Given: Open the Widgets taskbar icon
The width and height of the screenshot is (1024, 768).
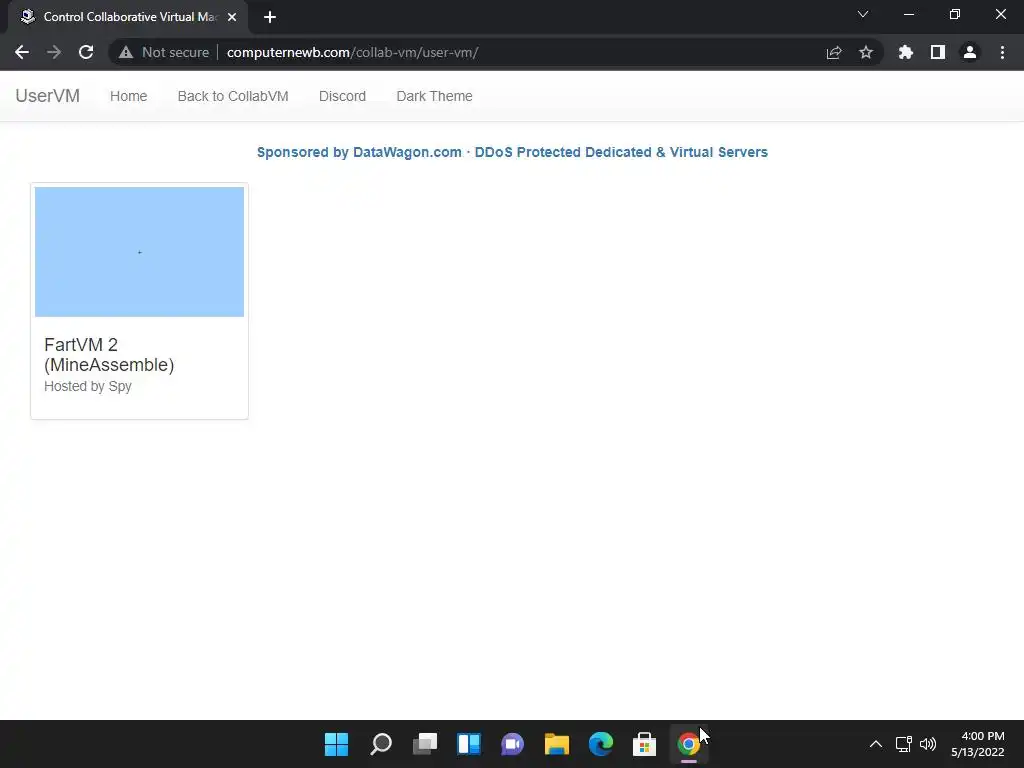Looking at the screenshot, I should (x=469, y=744).
